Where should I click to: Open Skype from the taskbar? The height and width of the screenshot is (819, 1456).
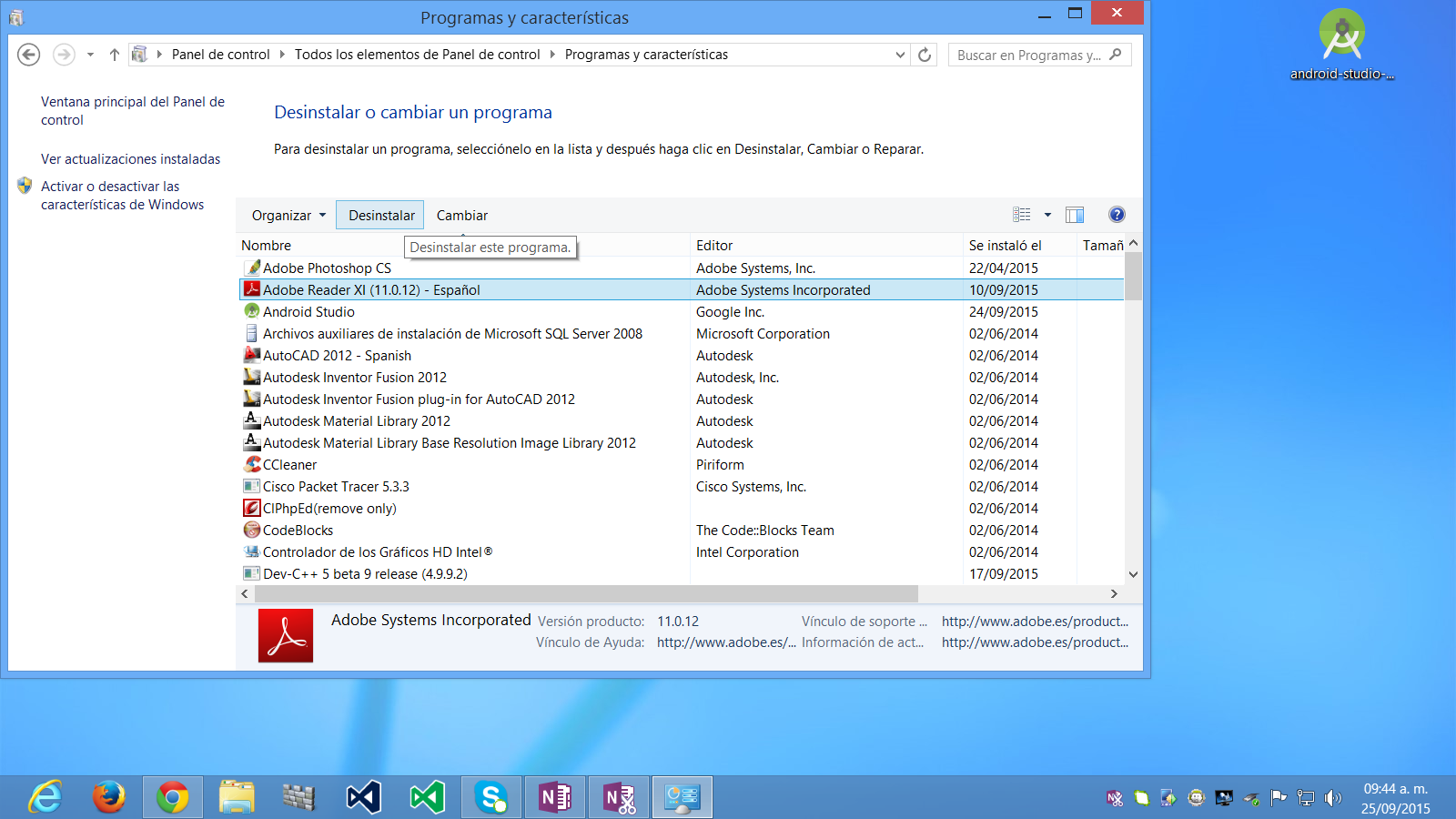[491, 798]
